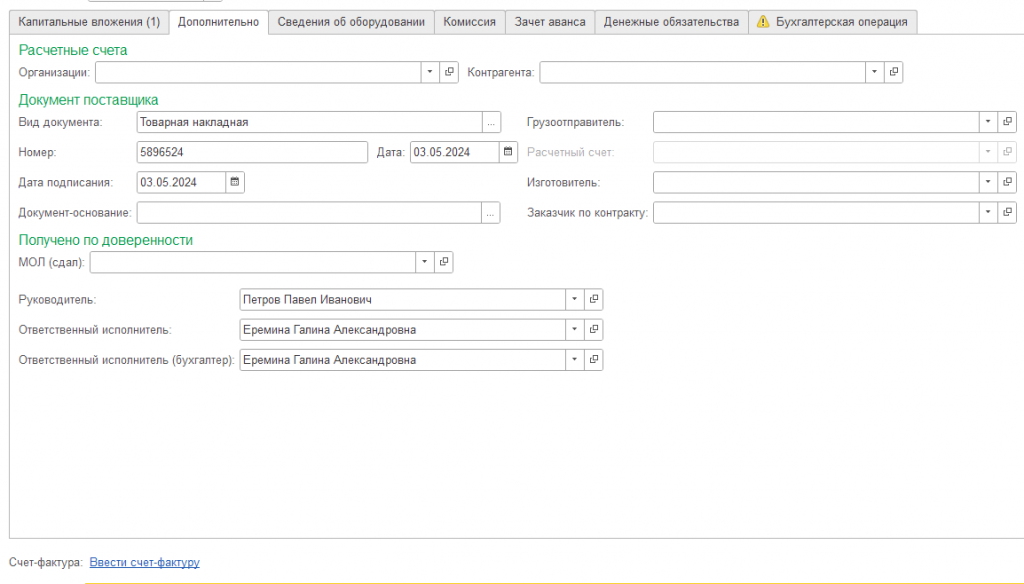The height and width of the screenshot is (584, 1024).
Task: Expand the Руководитель dropdown
Action: coord(575,299)
